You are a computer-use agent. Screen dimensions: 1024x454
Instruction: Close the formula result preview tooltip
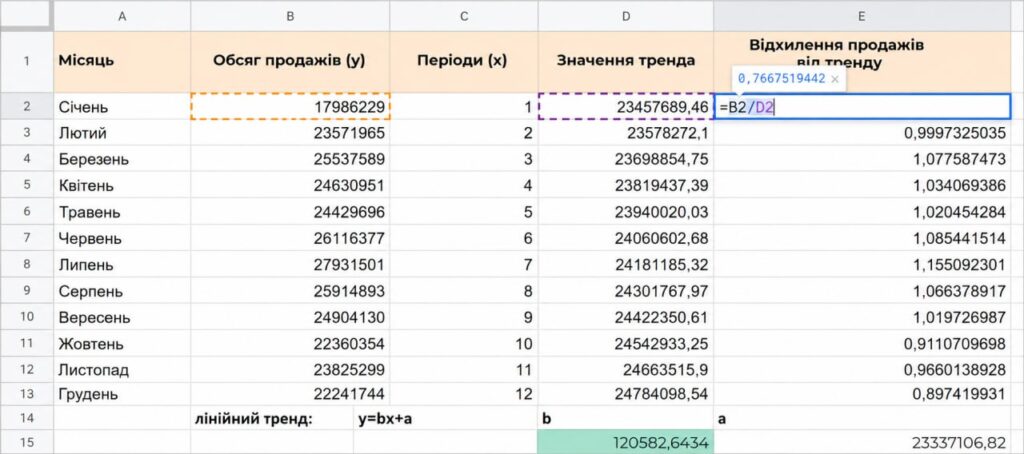point(835,79)
